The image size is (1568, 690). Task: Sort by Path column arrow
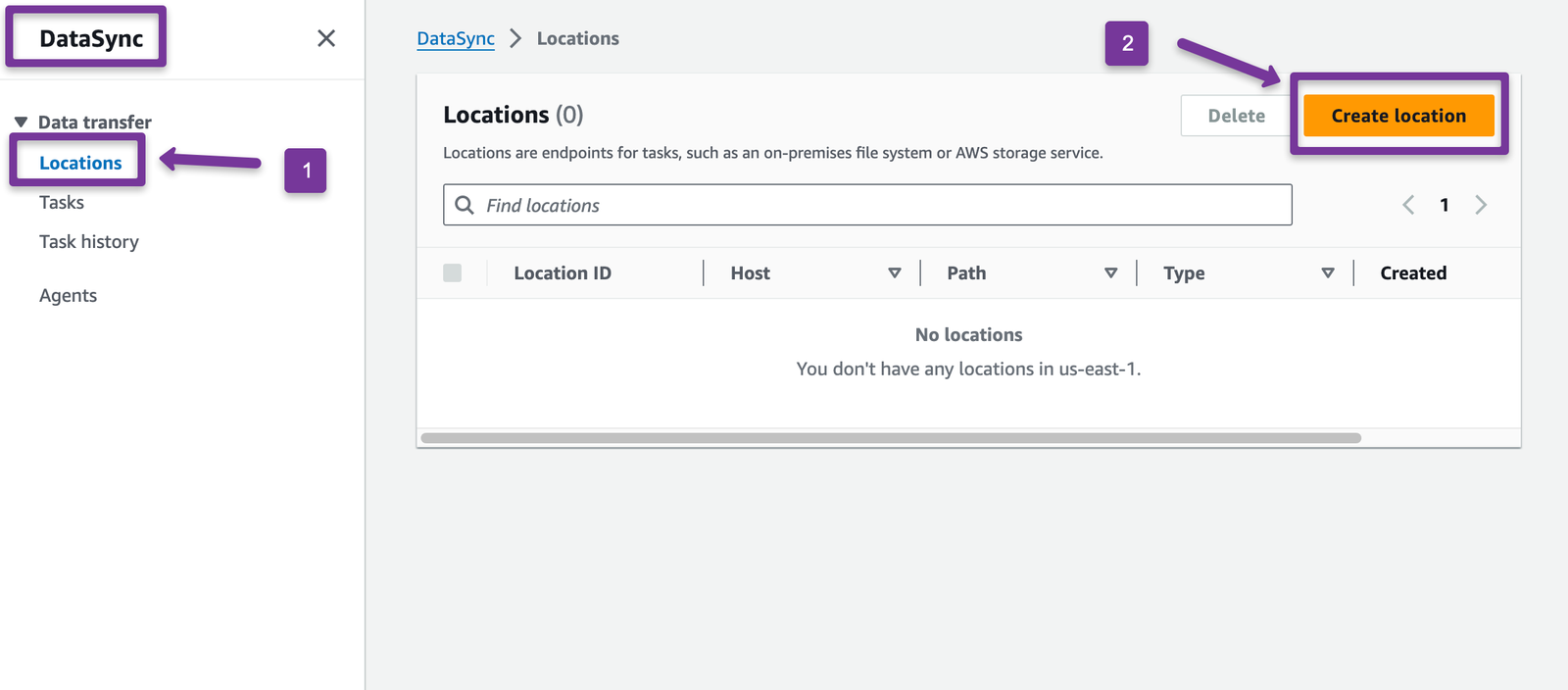1110,273
